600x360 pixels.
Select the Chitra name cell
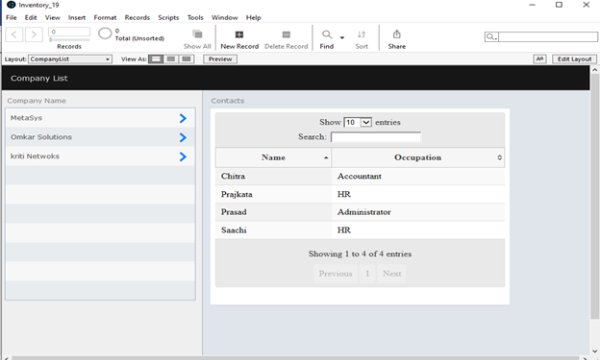pyautogui.click(x=274, y=176)
